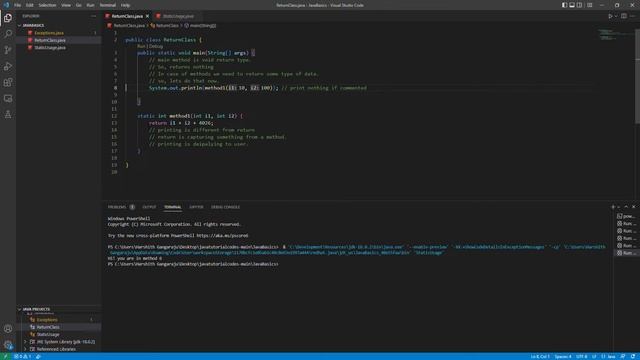The image size is (640, 360).
Task: Open the Source Control view
Action: click(8, 50)
